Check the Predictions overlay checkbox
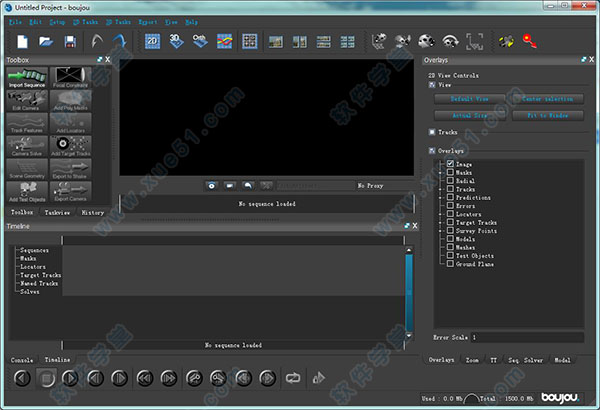Screen dimensions: 600x410 tap(450, 197)
